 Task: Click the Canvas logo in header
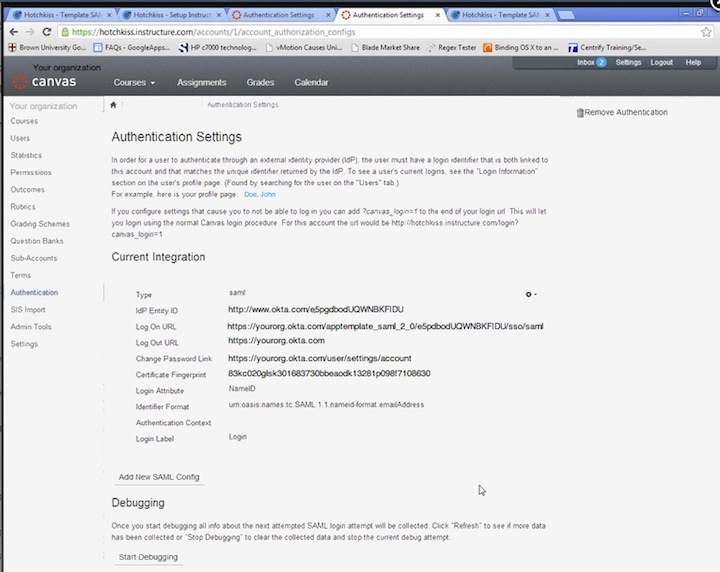click(x=46, y=82)
